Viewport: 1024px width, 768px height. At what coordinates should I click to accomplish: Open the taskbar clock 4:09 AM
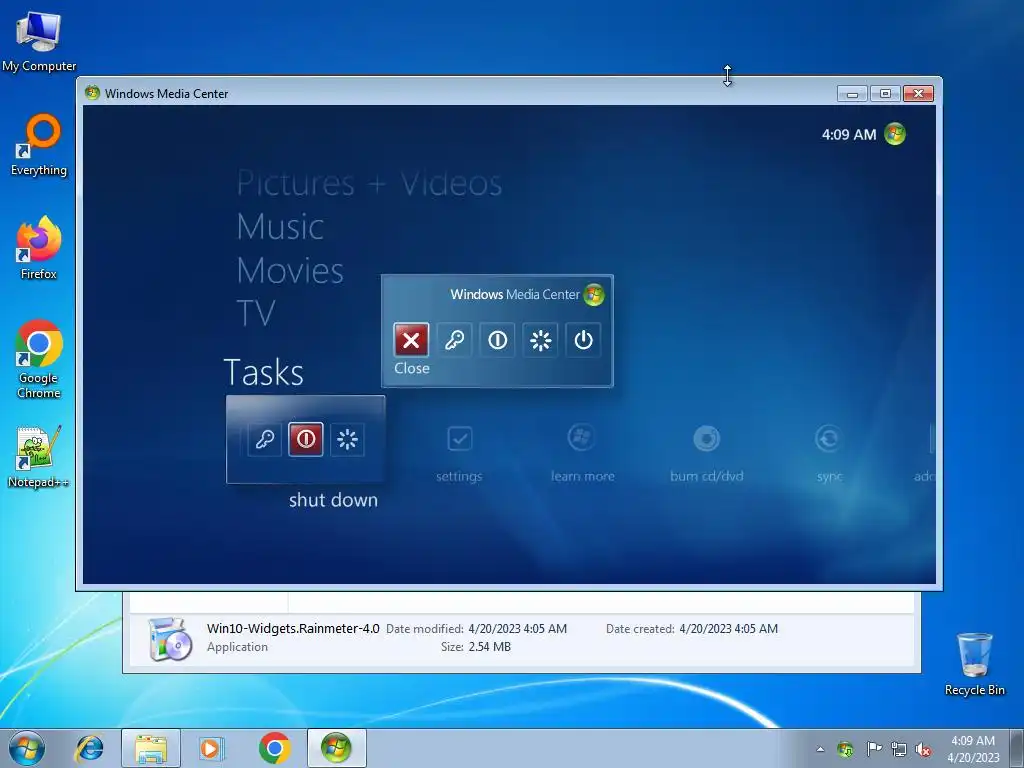[973, 749]
